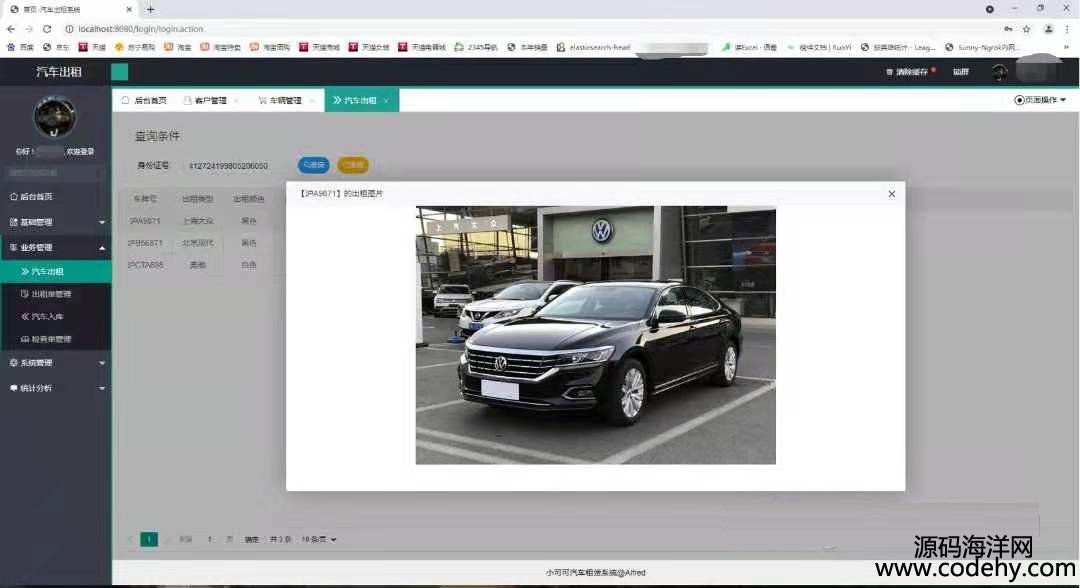This screenshot has width=1080, height=588.
Task: Open the 京东 bookmark
Action: [x=56, y=48]
